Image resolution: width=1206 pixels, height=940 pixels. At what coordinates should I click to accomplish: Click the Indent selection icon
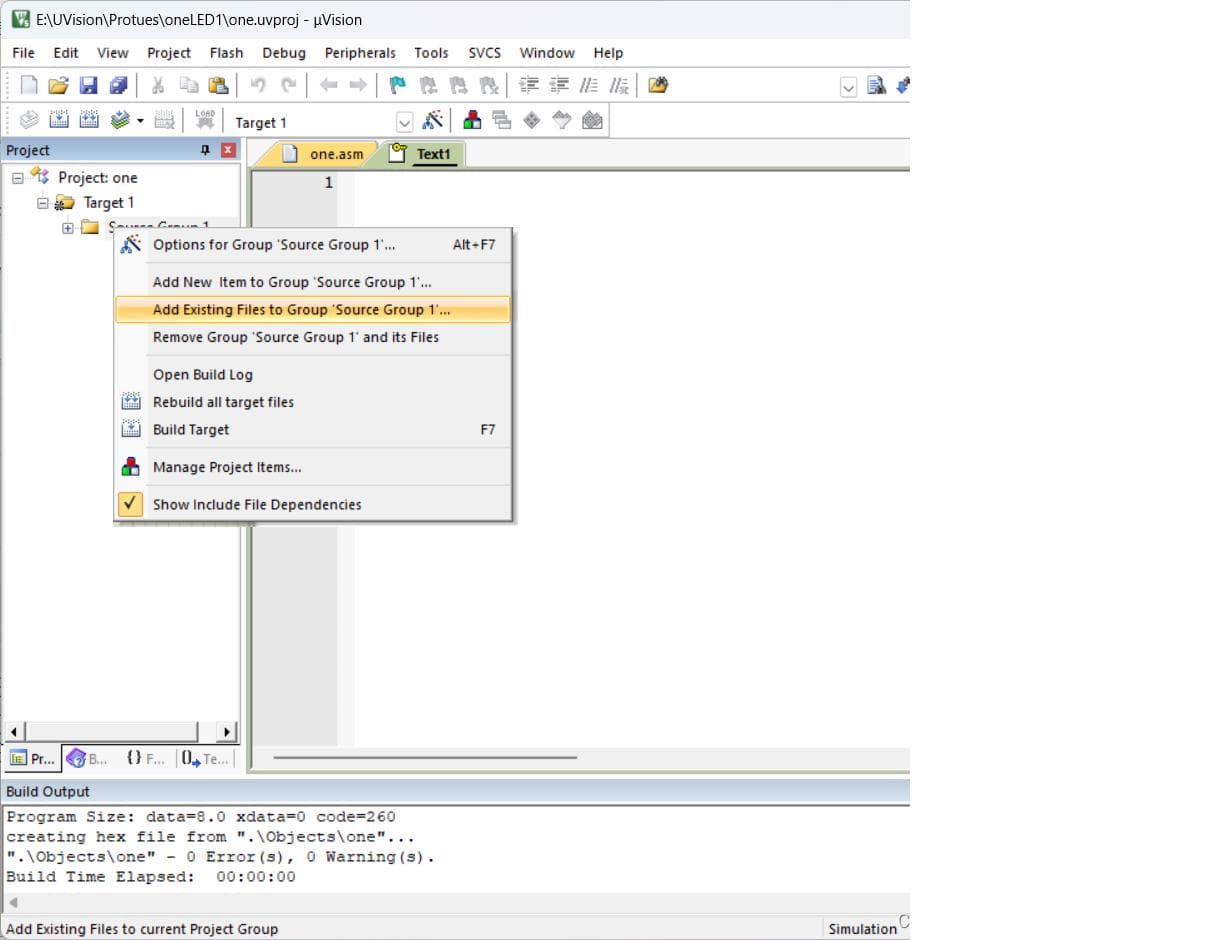pos(528,86)
